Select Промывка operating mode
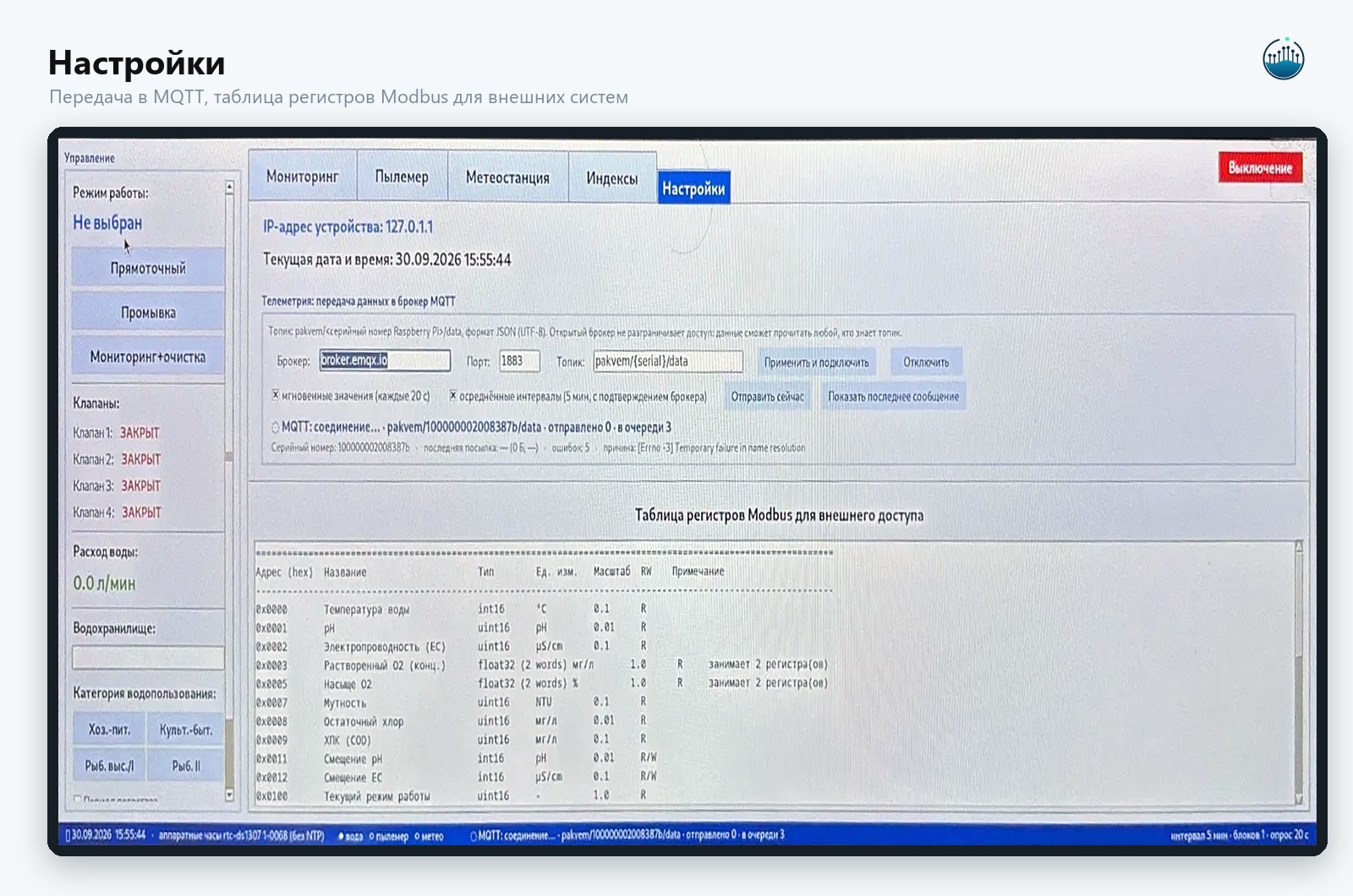The width and height of the screenshot is (1353, 896). [x=148, y=313]
